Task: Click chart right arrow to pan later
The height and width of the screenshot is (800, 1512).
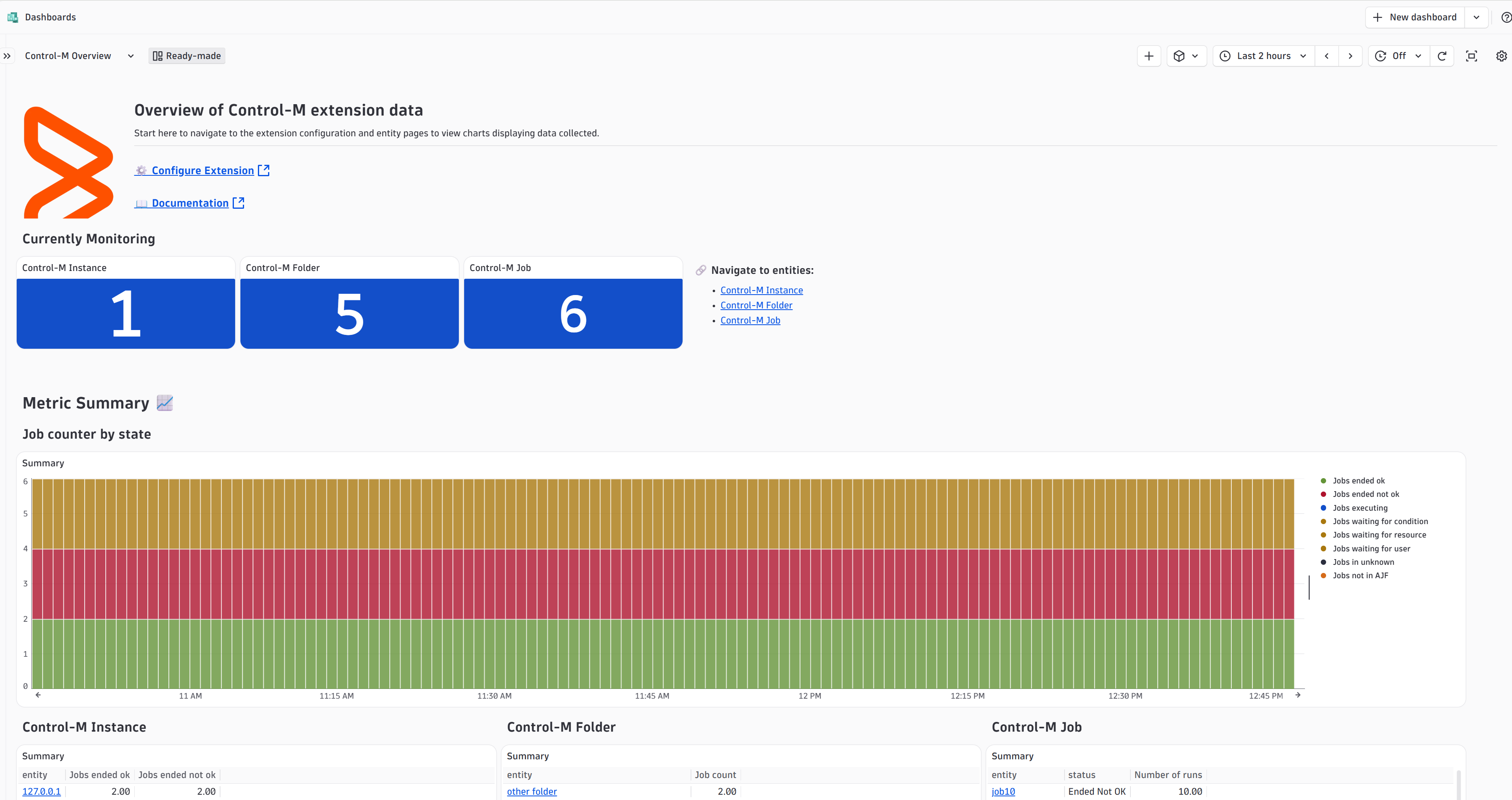Action: pos(1298,695)
